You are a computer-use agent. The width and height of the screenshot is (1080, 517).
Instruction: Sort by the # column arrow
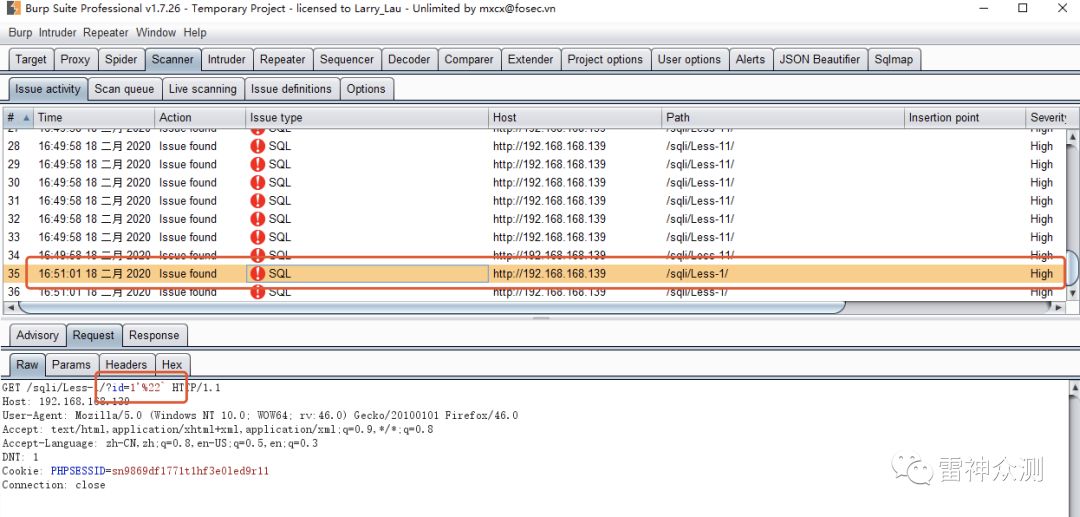(x=26, y=118)
